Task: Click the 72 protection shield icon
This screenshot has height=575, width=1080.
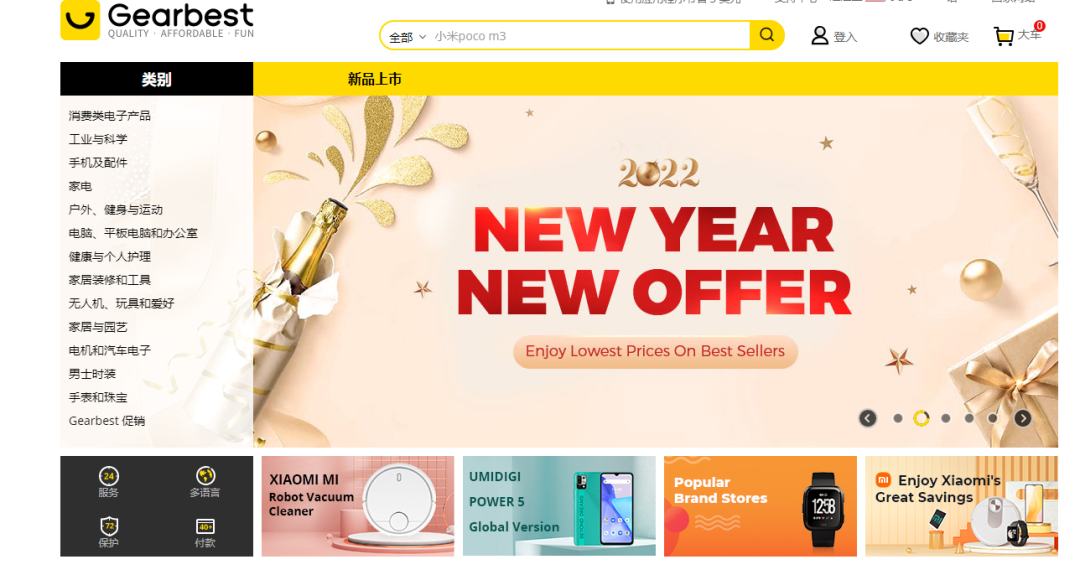Action: pos(109,527)
